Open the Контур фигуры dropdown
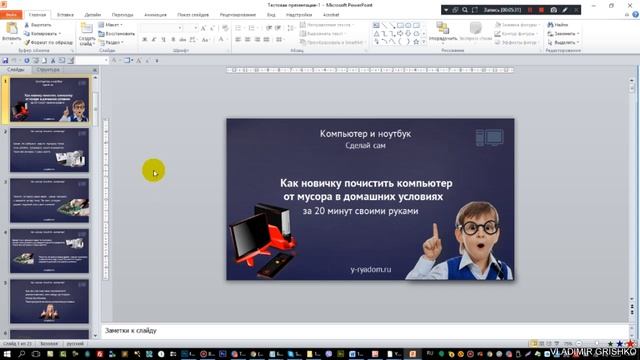The image size is (640, 360). [x=516, y=33]
